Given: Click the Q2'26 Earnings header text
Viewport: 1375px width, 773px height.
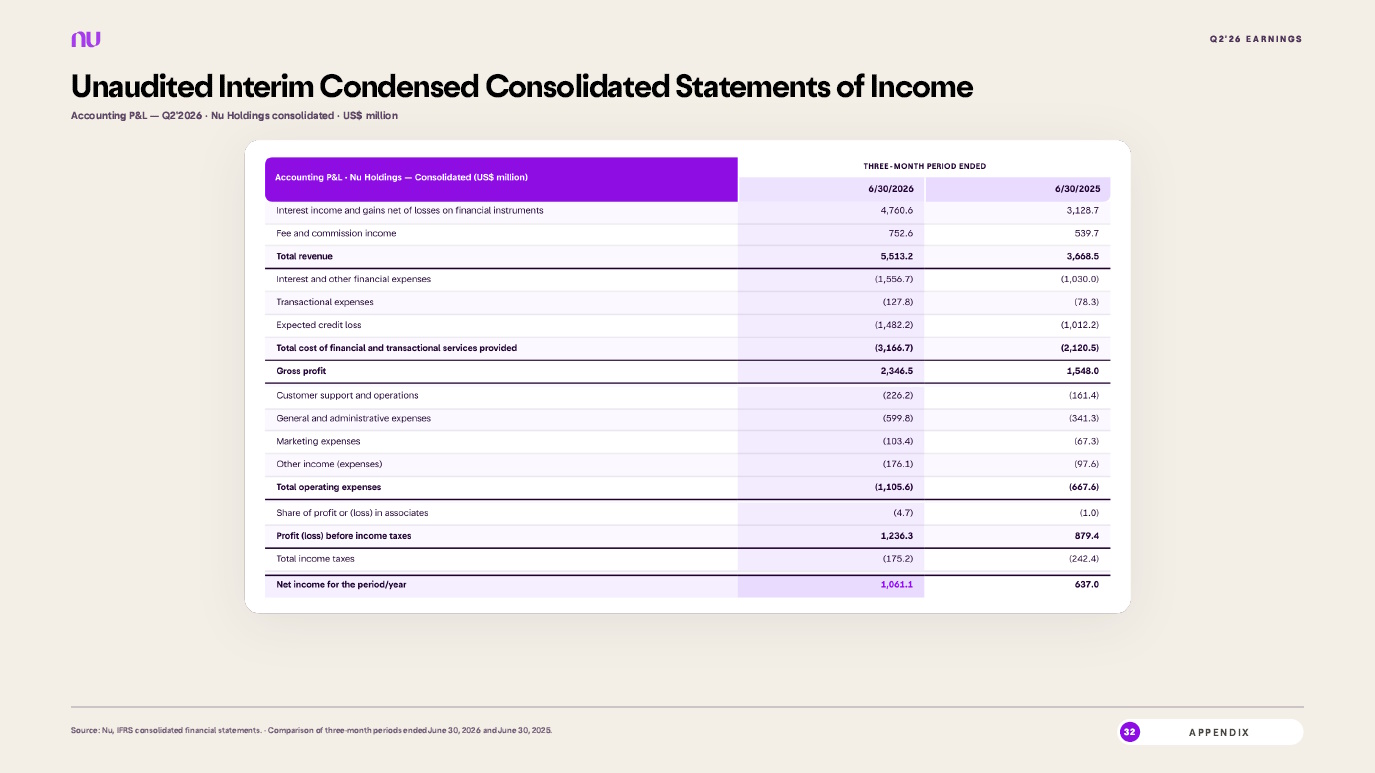Looking at the screenshot, I should pos(1256,39).
